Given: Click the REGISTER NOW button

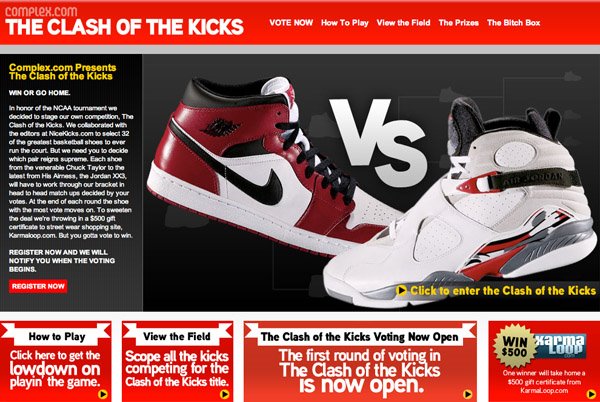Looking at the screenshot, I should 38,286.
